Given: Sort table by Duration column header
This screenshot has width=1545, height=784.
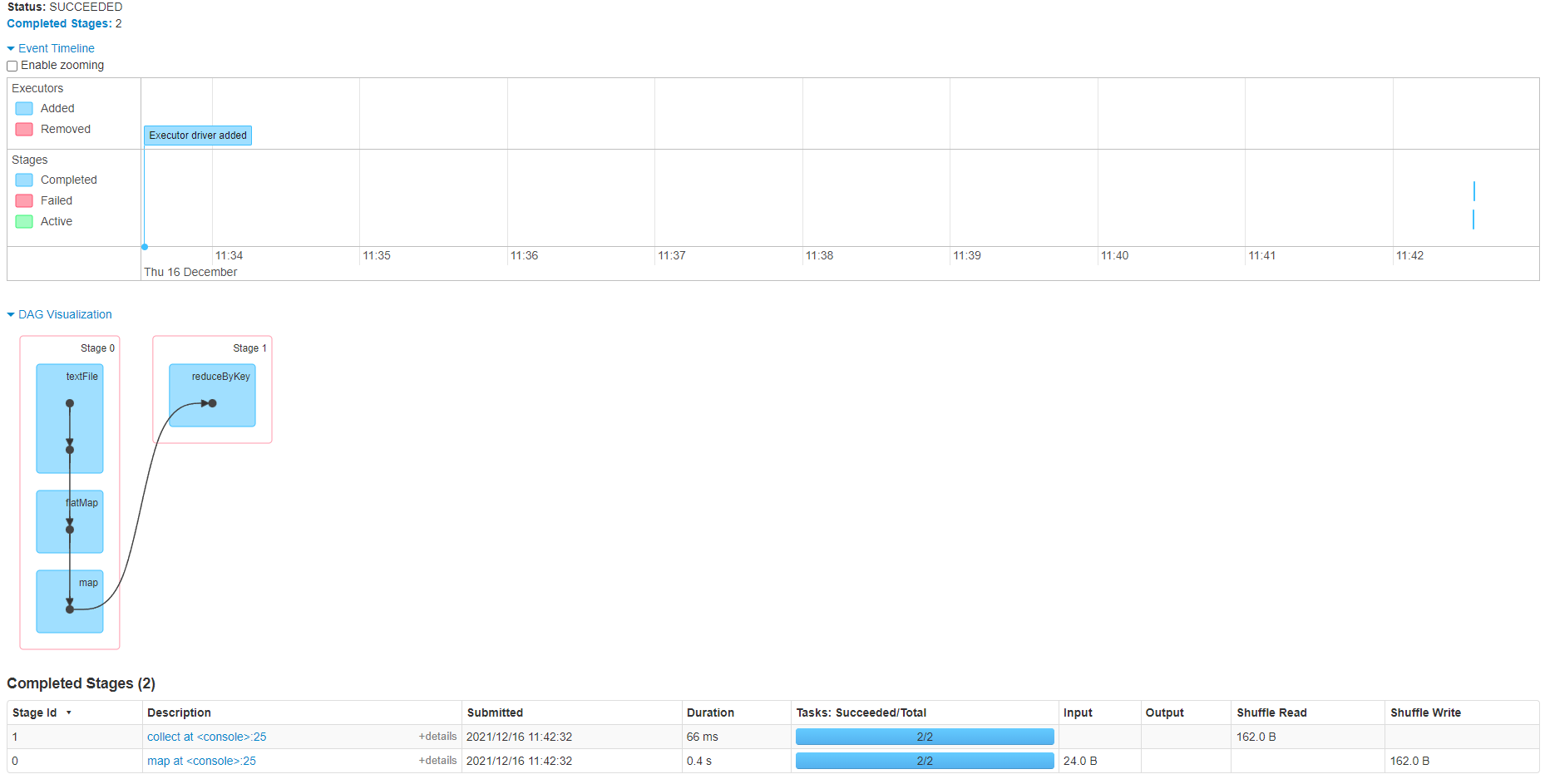Looking at the screenshot, I should pos(710,713).
